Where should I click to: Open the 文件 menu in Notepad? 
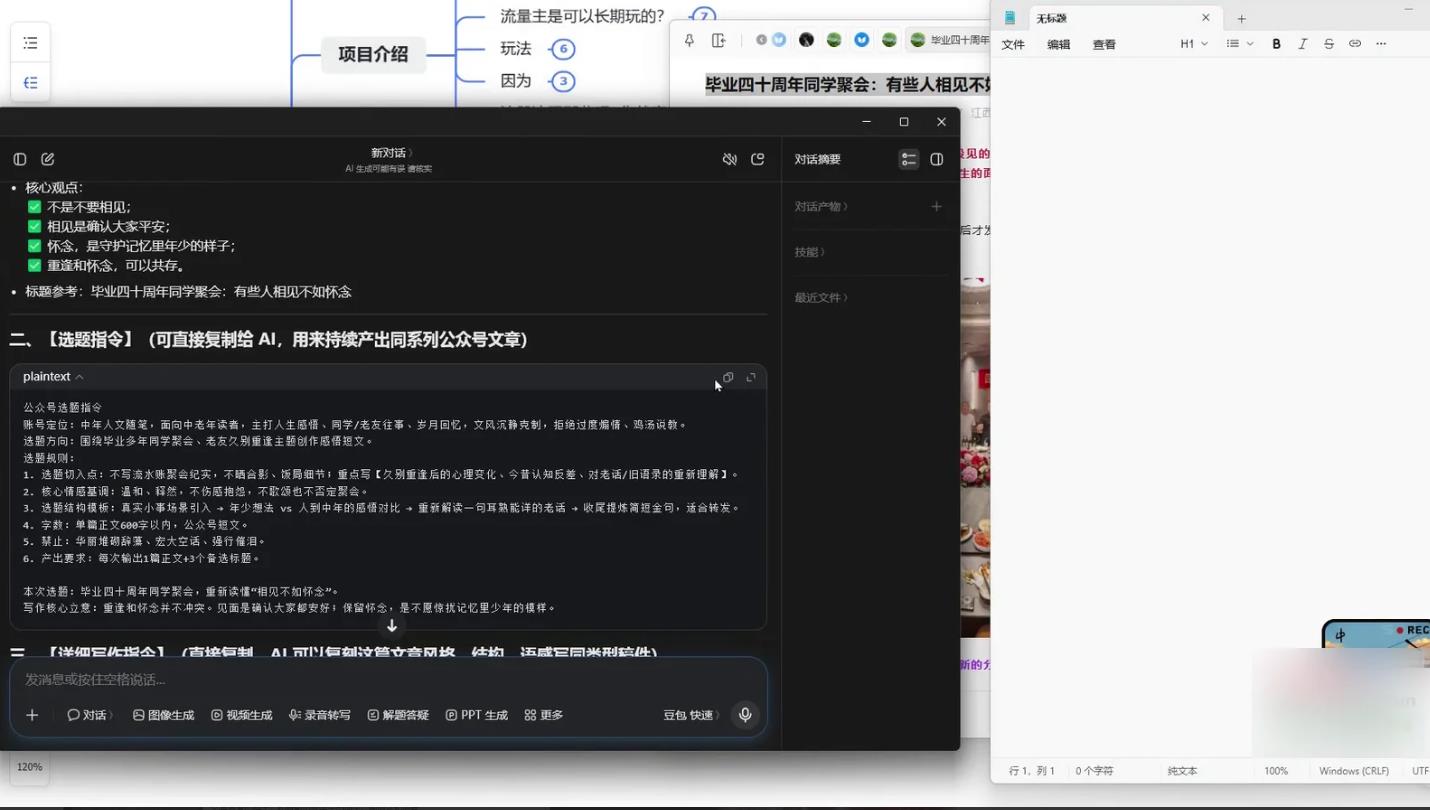click(x=1013, y=45)
